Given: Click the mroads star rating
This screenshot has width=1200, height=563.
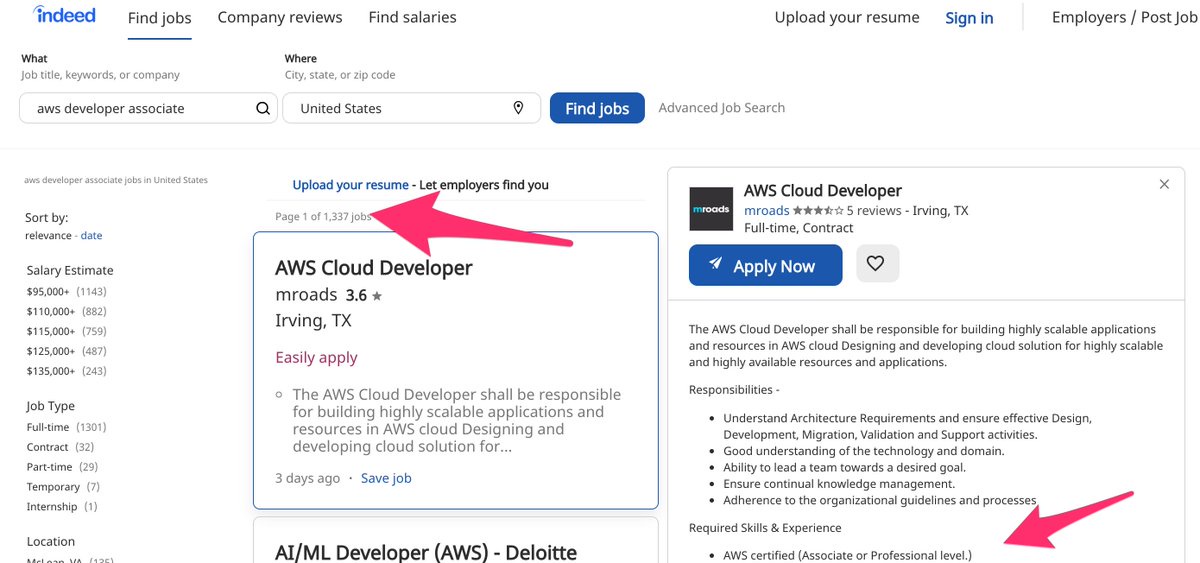Looking at the screenshot, I should (817, 211).
